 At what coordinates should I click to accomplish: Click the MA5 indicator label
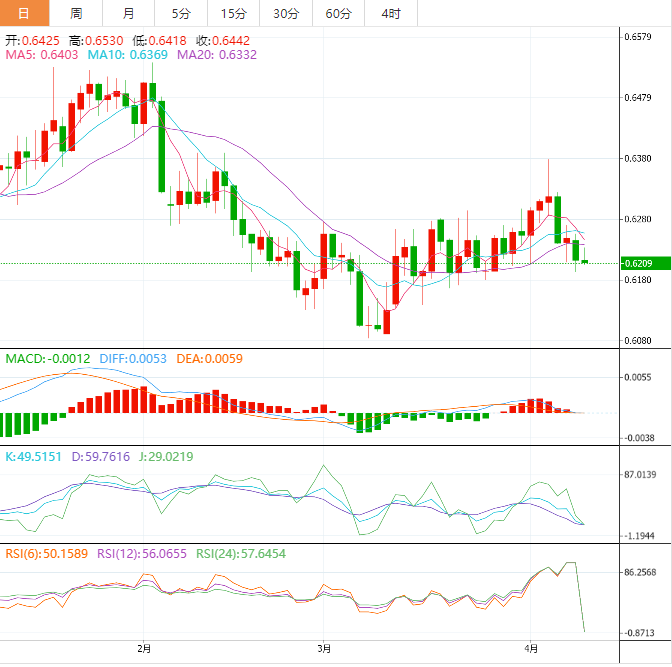(x=42, y=55)
